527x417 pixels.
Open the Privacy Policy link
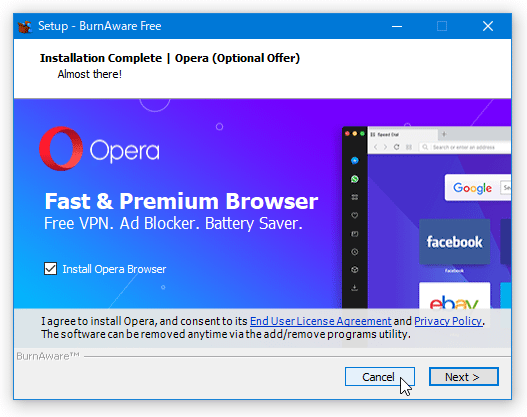pyautogui.click(x=448, y=321)
